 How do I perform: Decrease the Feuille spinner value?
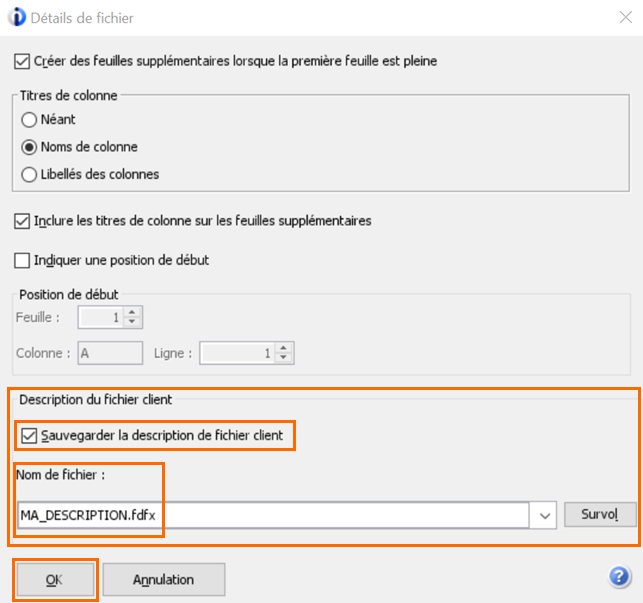coord(132,322)
